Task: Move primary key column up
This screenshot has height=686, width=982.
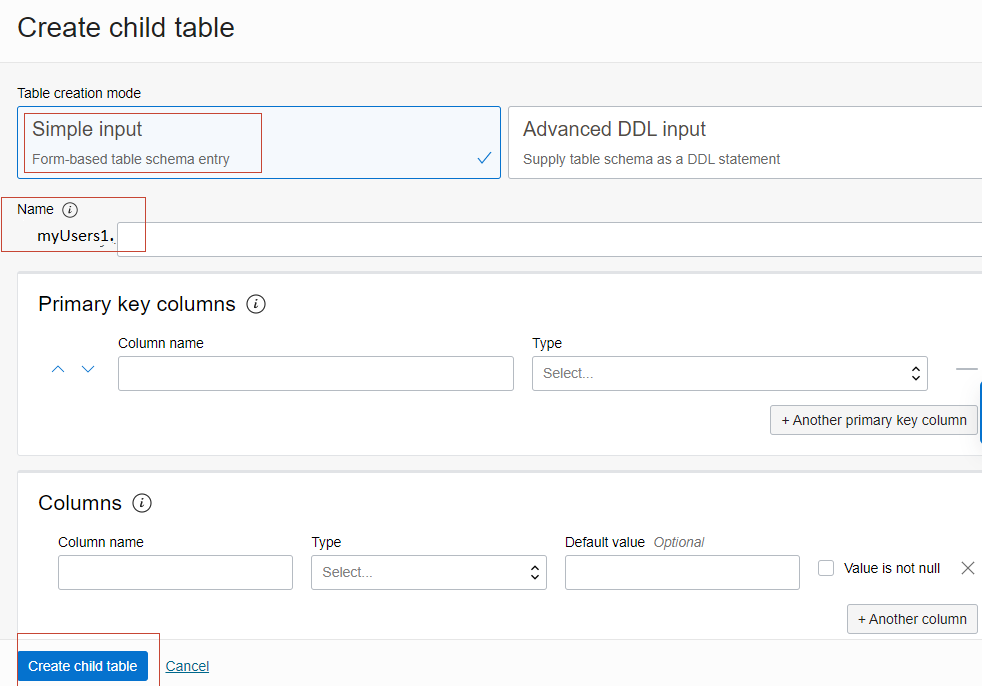Action: 58,370
